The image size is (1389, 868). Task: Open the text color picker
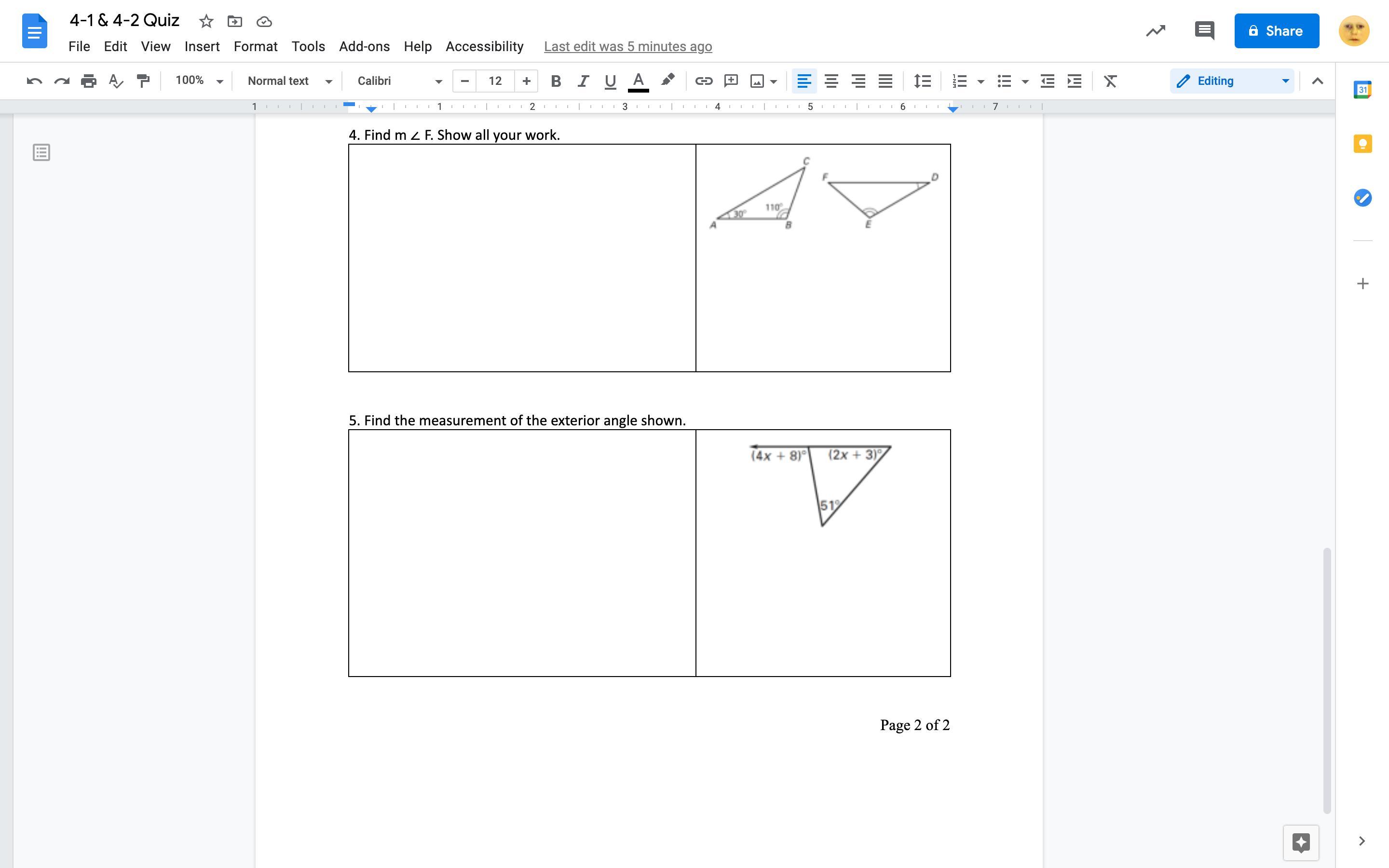click(x=638, y=81)
